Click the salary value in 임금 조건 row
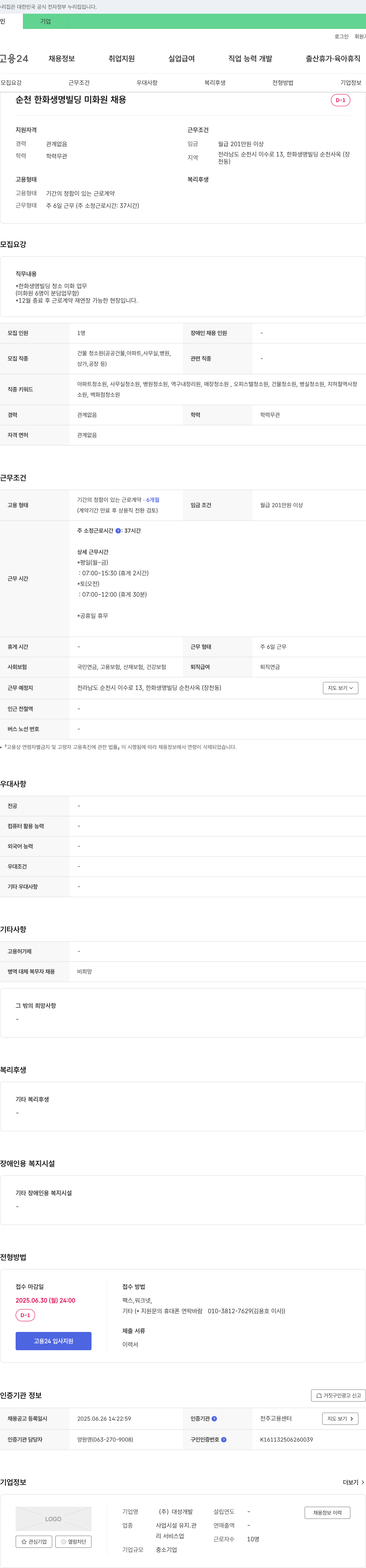Screen dimensions: 366x1568 pyautogui.click(x=281, y=505)
